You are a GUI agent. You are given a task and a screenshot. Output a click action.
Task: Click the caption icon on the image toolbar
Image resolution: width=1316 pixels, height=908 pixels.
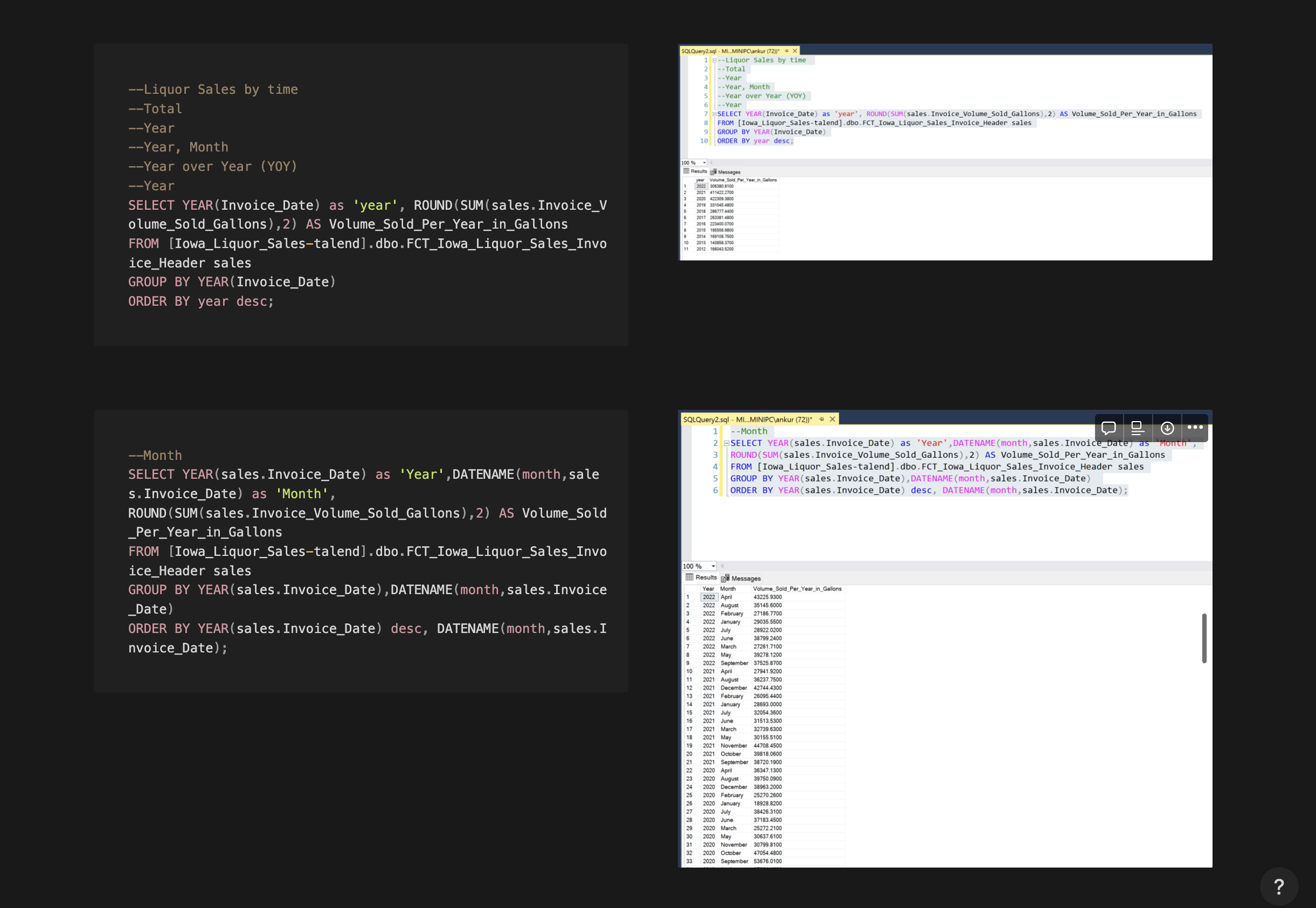(x=1138, y=428)
